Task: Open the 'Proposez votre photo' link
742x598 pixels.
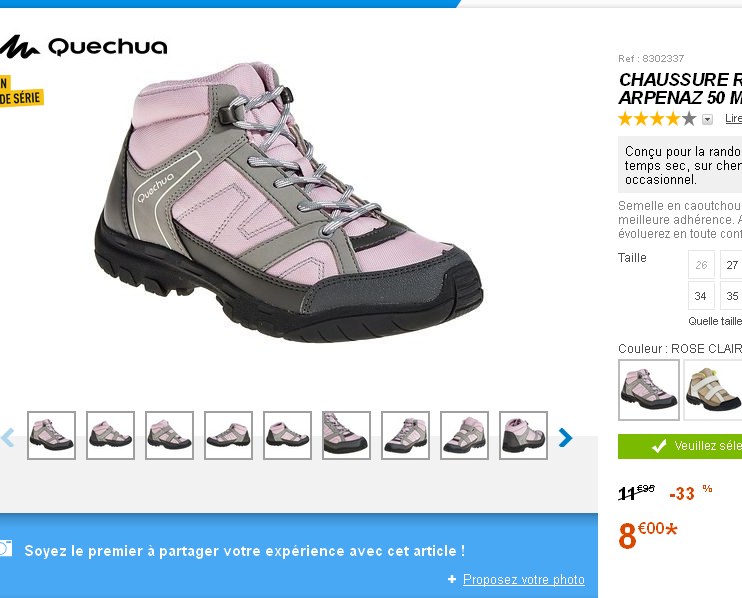Action: (523, 580)
